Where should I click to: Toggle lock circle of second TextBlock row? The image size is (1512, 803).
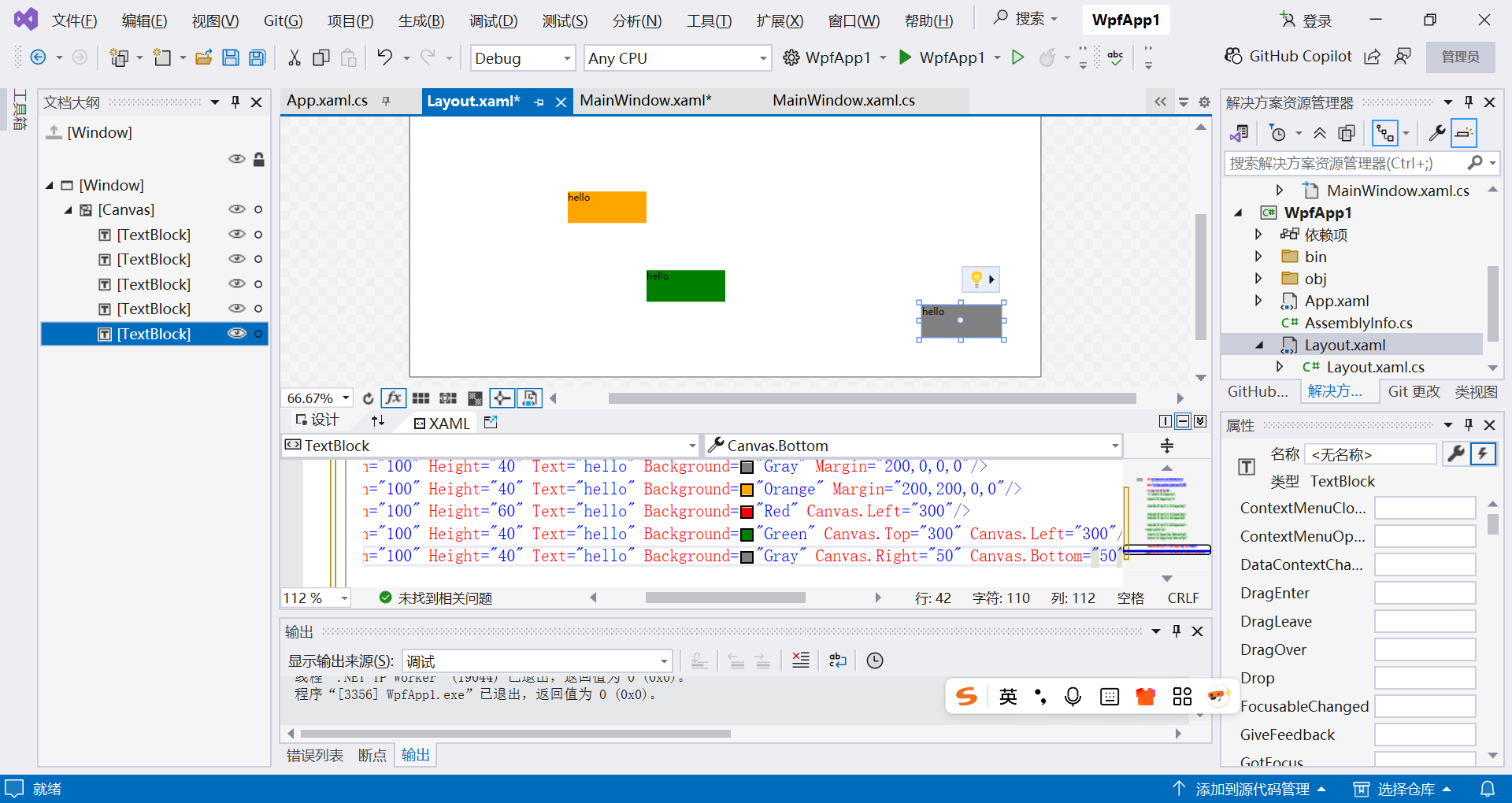pos(258,259)
